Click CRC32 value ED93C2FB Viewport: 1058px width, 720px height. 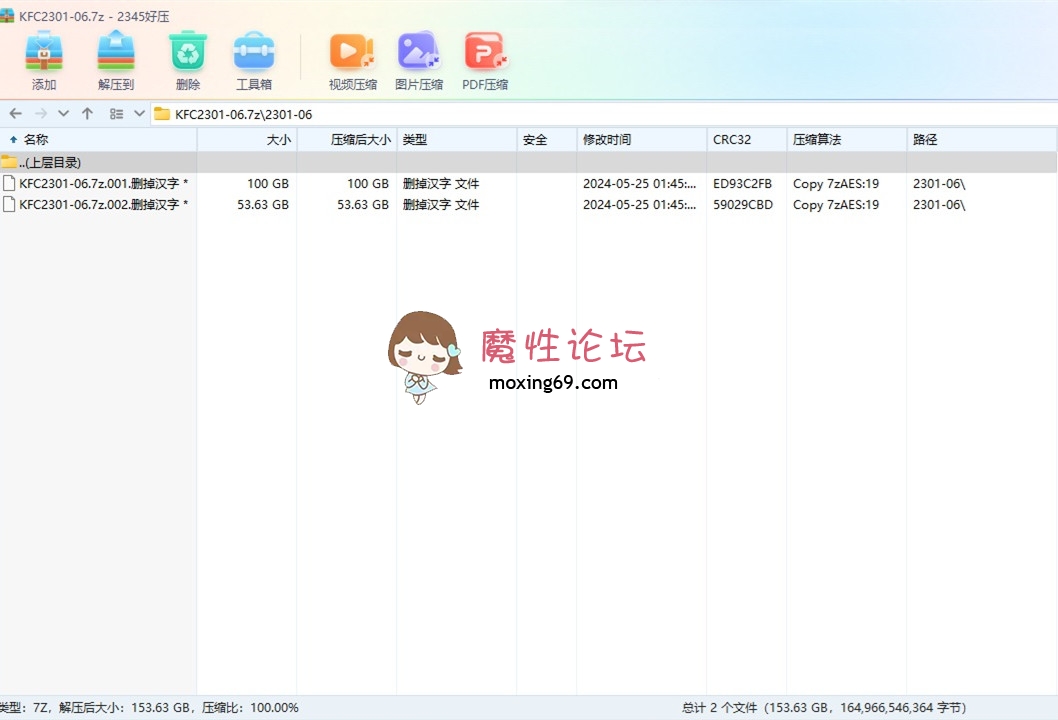(742, 184)
